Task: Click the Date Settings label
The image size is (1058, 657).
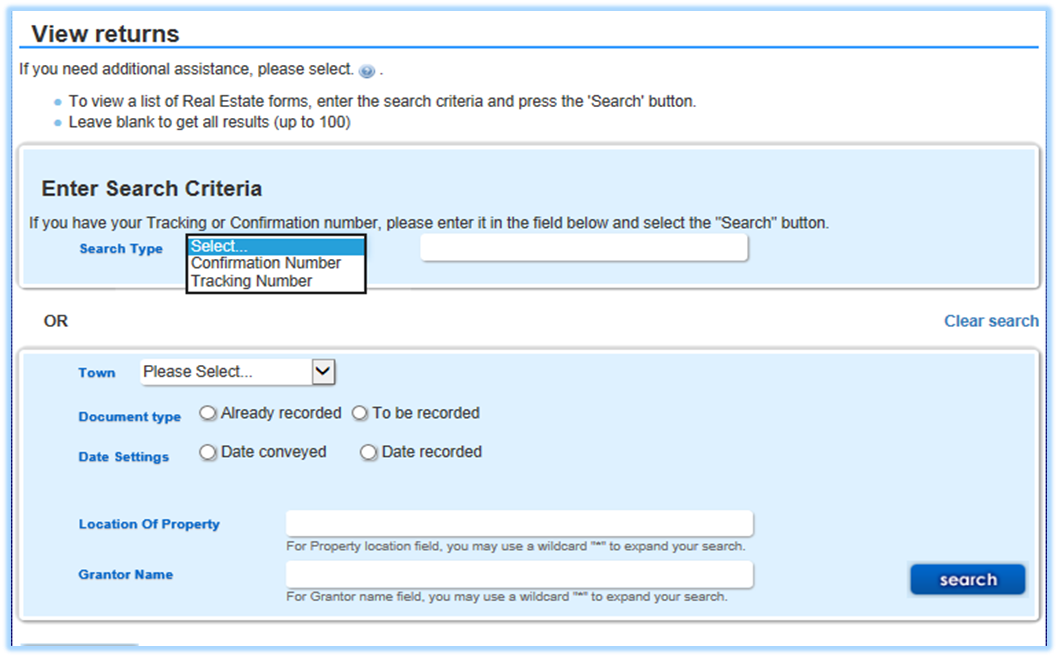Action: pos(124,457)
